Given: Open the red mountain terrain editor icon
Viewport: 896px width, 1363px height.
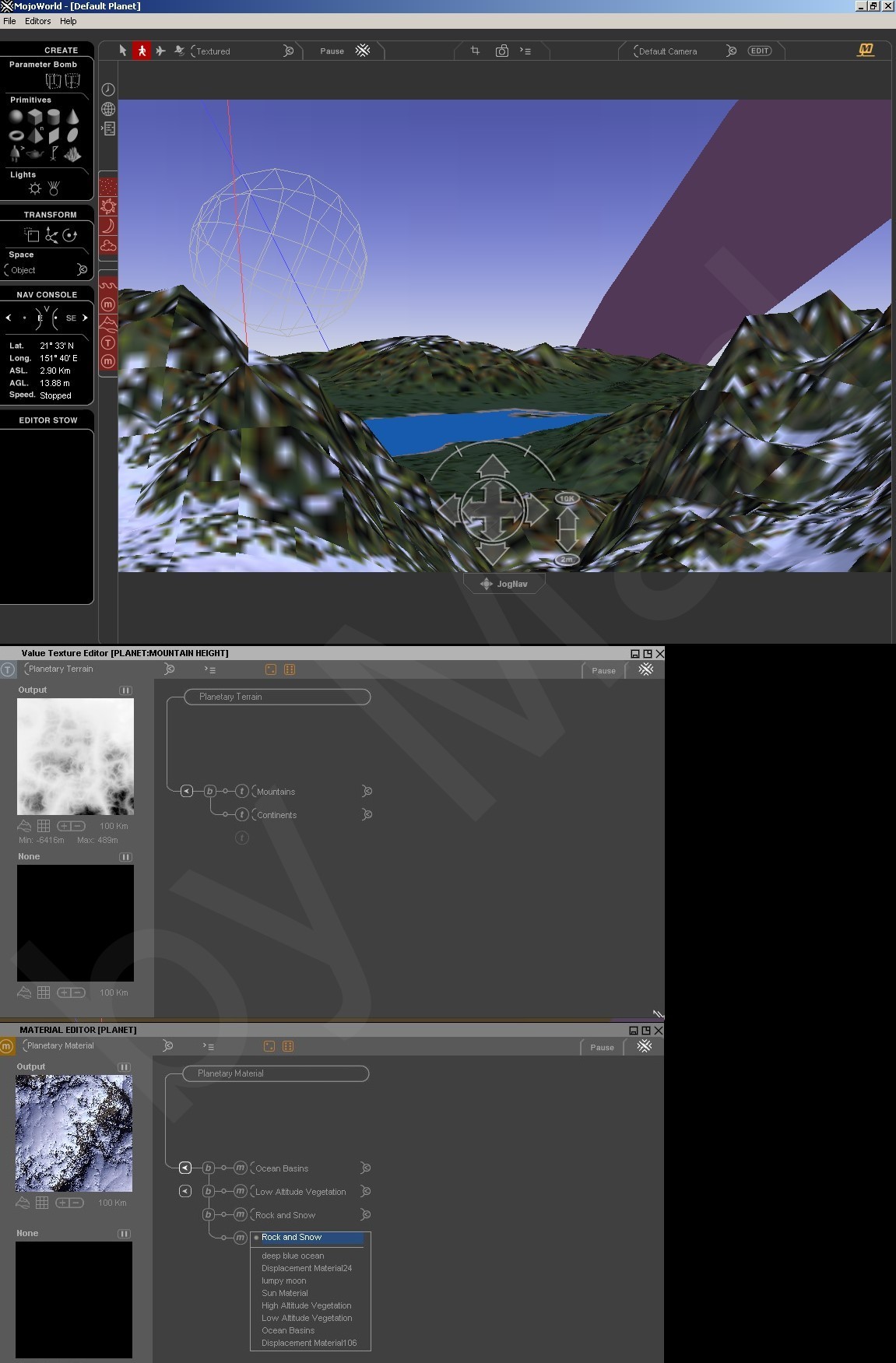Looking at the screenshot, I should coord(108,323).
